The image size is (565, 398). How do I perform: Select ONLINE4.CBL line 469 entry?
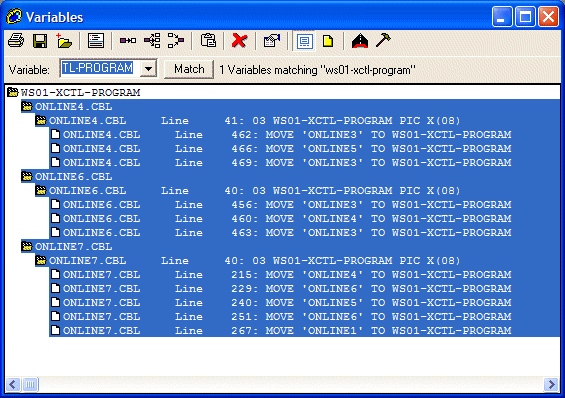coord(287,163)
